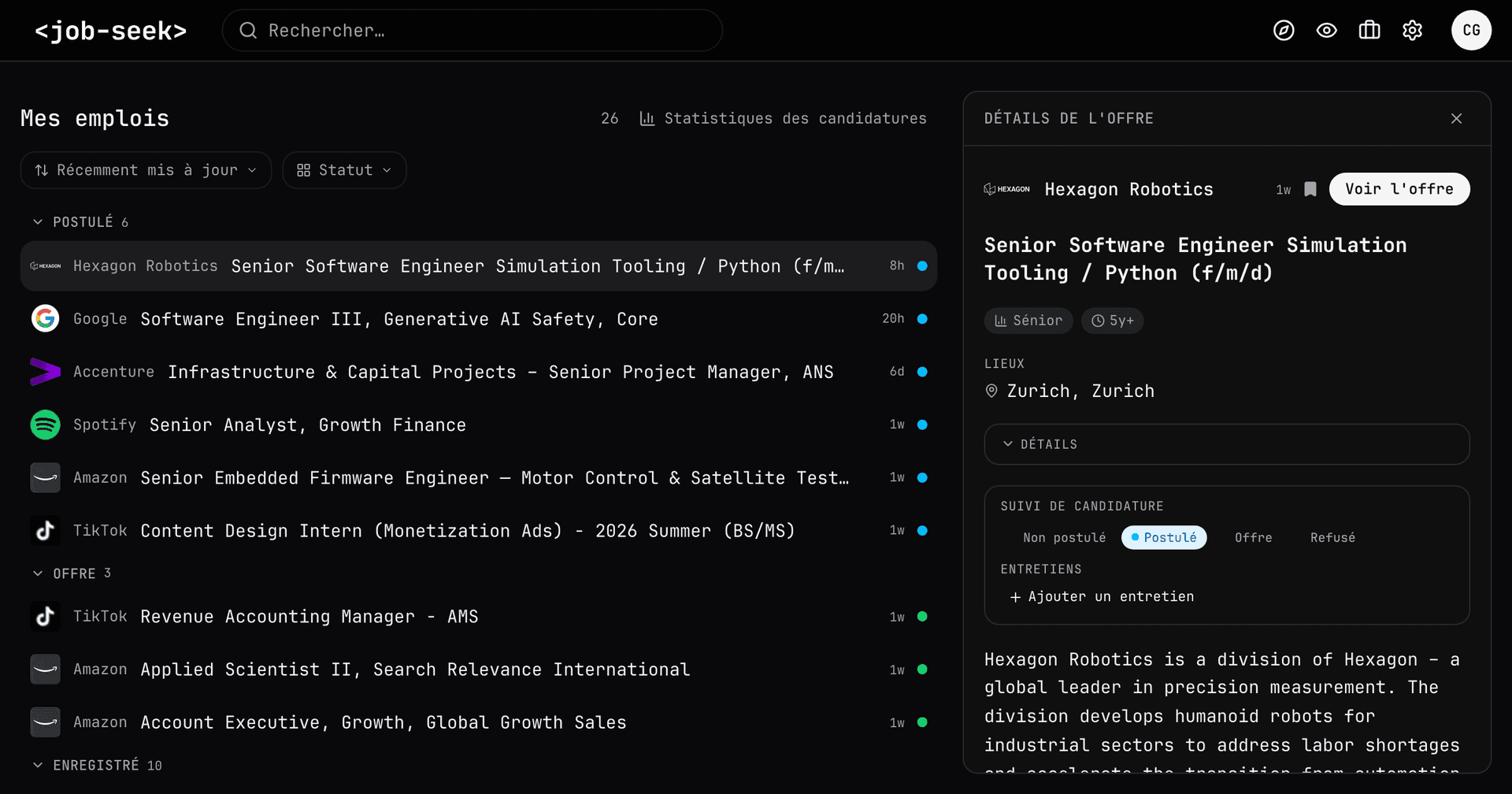The image size is (1512, 794).
Task: Click the 'SUIVI DE CANDIDATURE' label
Action: [x=1082, y=506]
